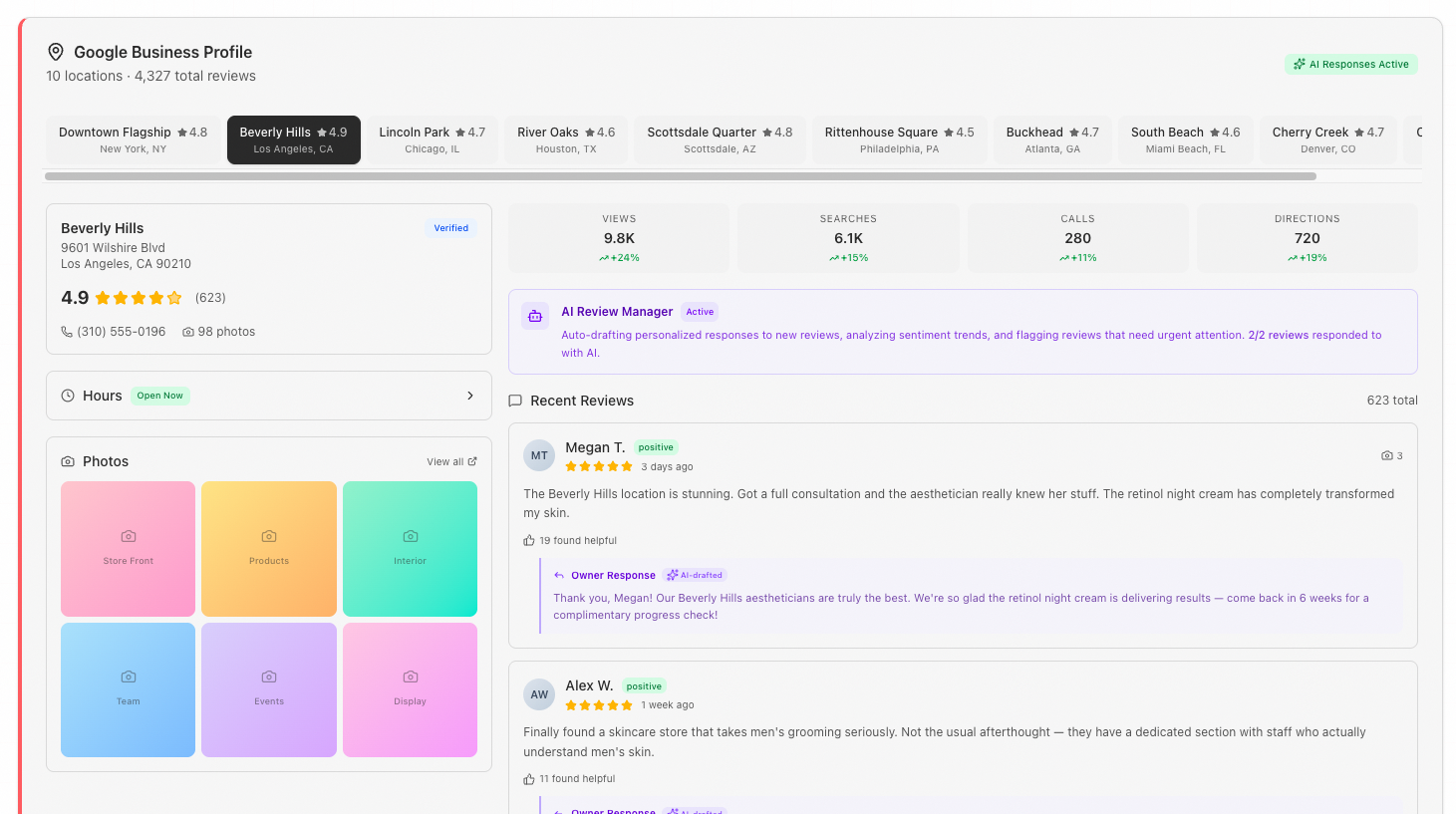Open the Interior photo thumbnail
Viewport: 1456px width, 814px height.
point(410,549)
